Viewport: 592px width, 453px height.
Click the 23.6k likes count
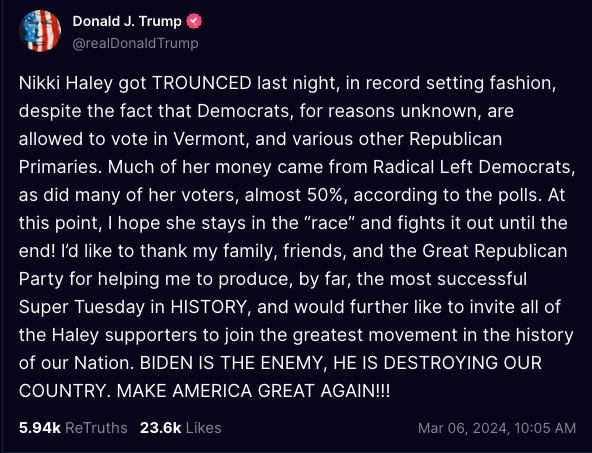pyautogui.click(x=160, y=428)
